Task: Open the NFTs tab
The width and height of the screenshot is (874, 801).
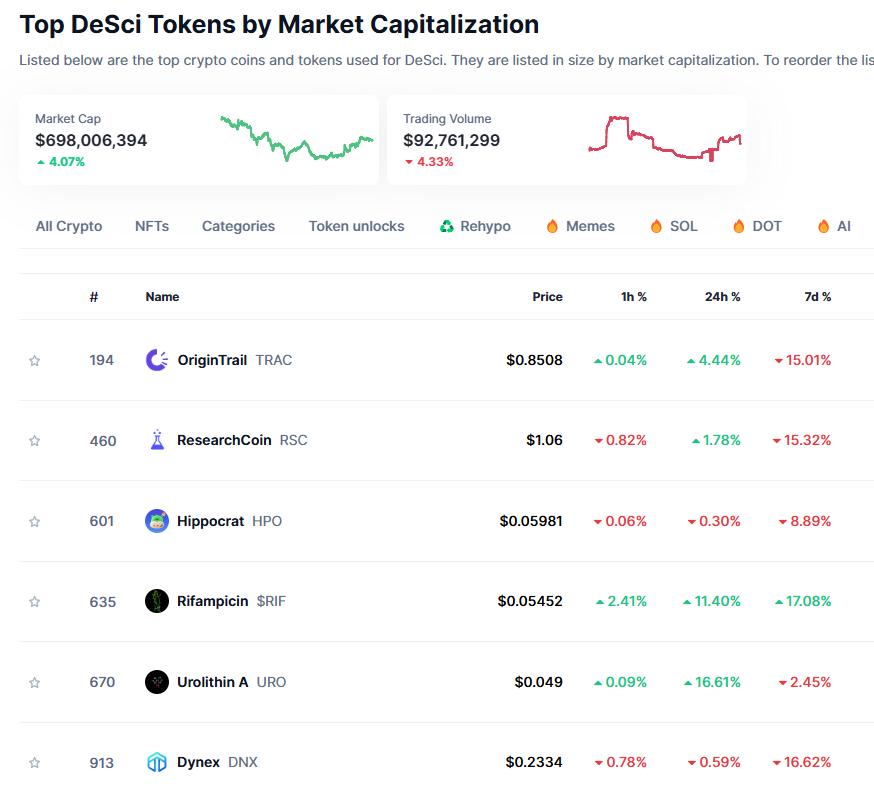Action: pyautogui.click(x=151, y=226)
